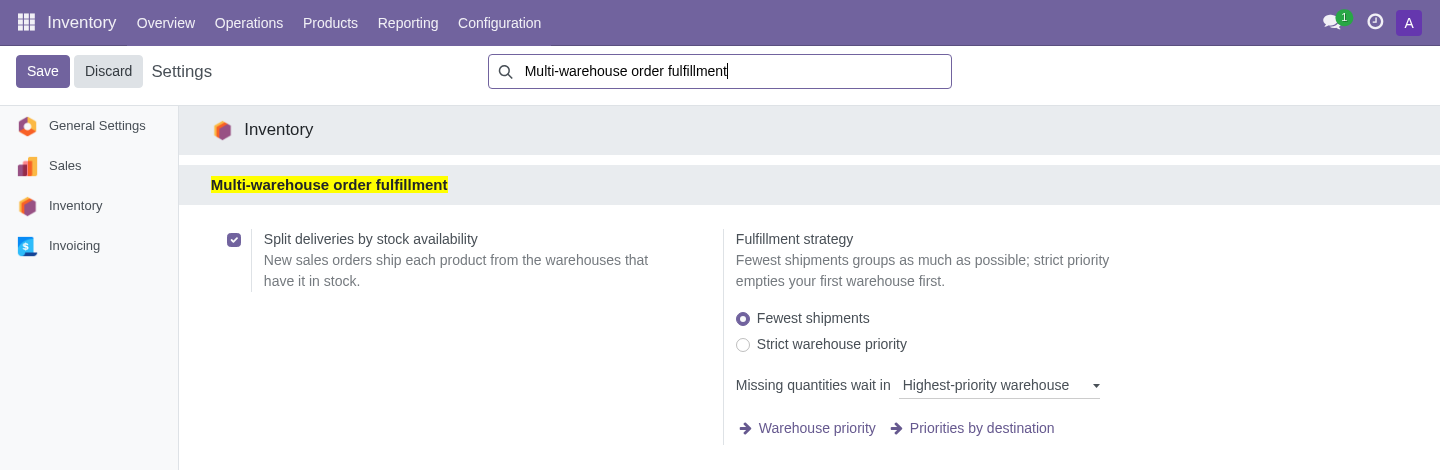Click the Sales sidebar icon

point(27,166)
